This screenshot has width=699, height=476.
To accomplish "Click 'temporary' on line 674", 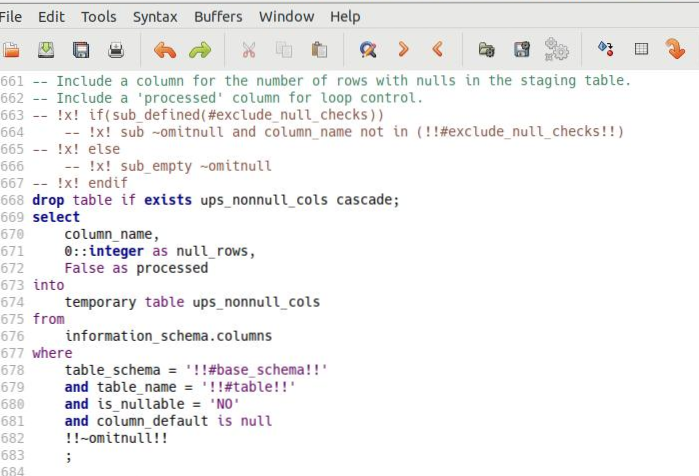I will 100,302.
